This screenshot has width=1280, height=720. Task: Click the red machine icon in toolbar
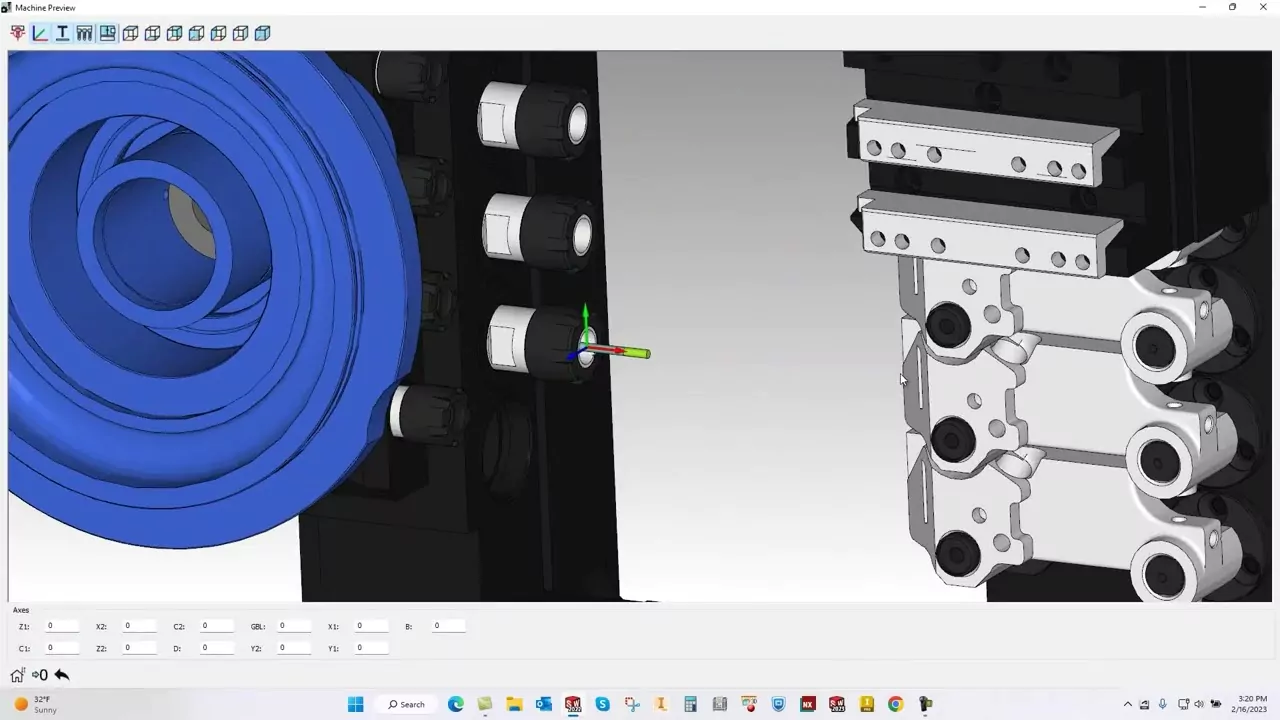click(x=18, y=33)
